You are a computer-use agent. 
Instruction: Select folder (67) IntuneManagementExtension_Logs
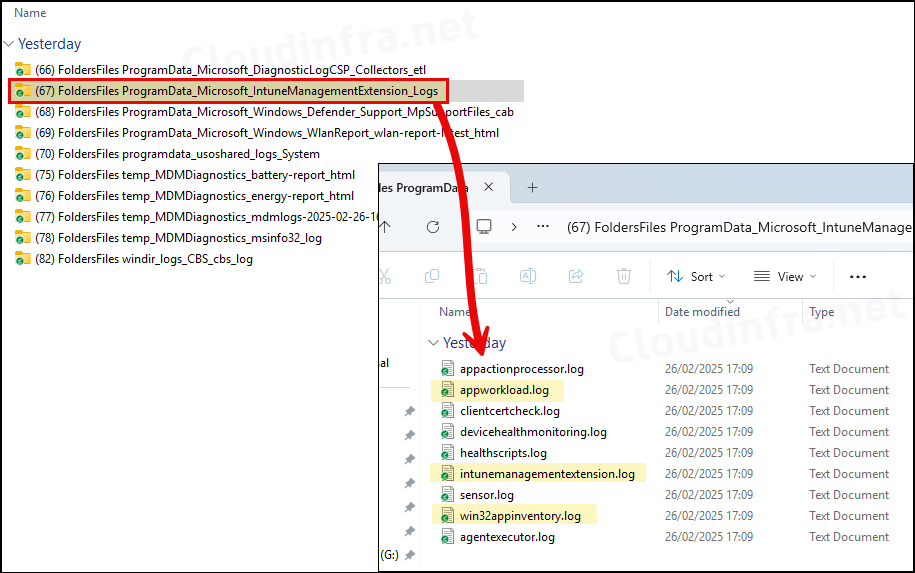coord(236,91)
